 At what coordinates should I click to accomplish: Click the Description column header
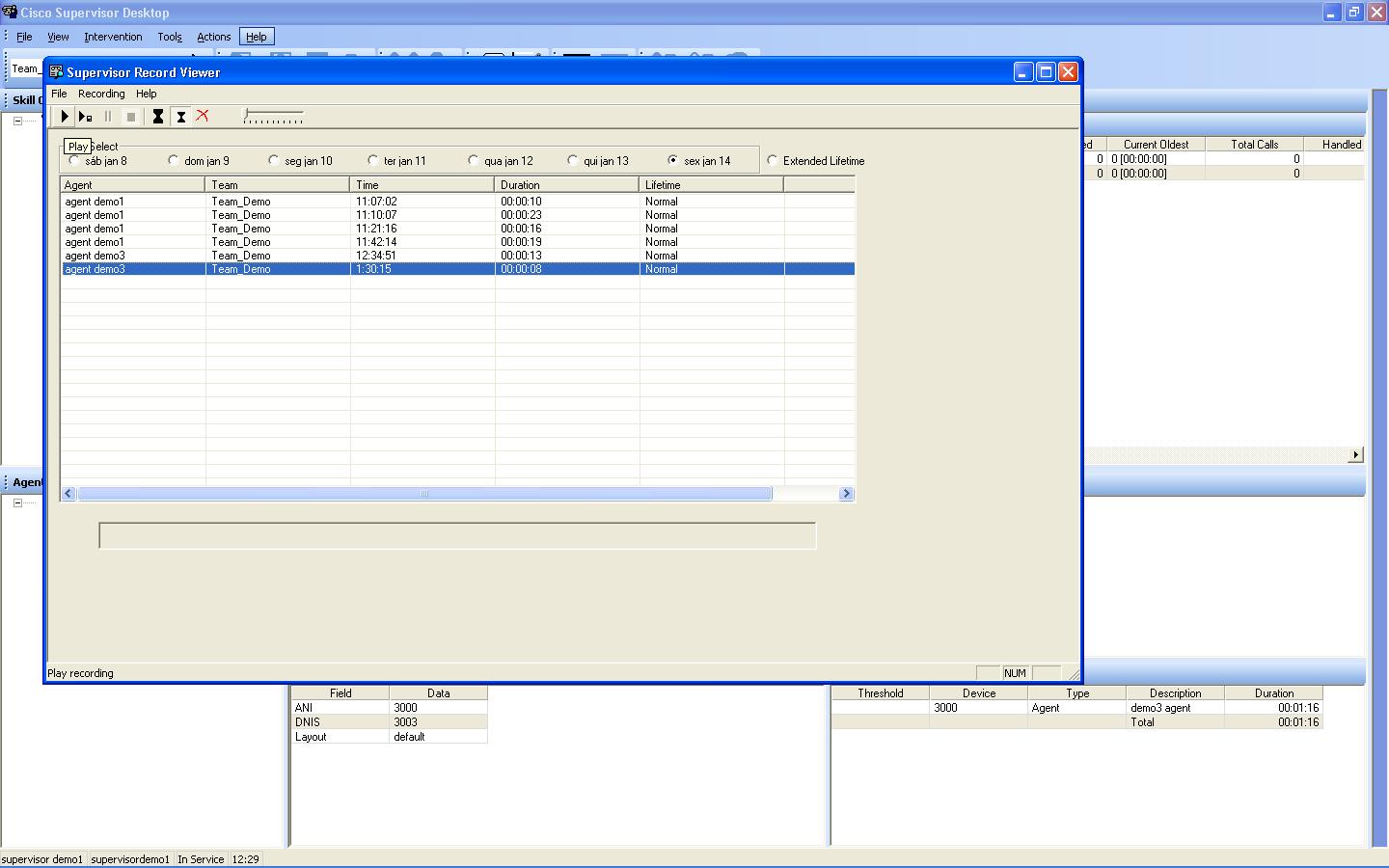[x=1175, y=692]
